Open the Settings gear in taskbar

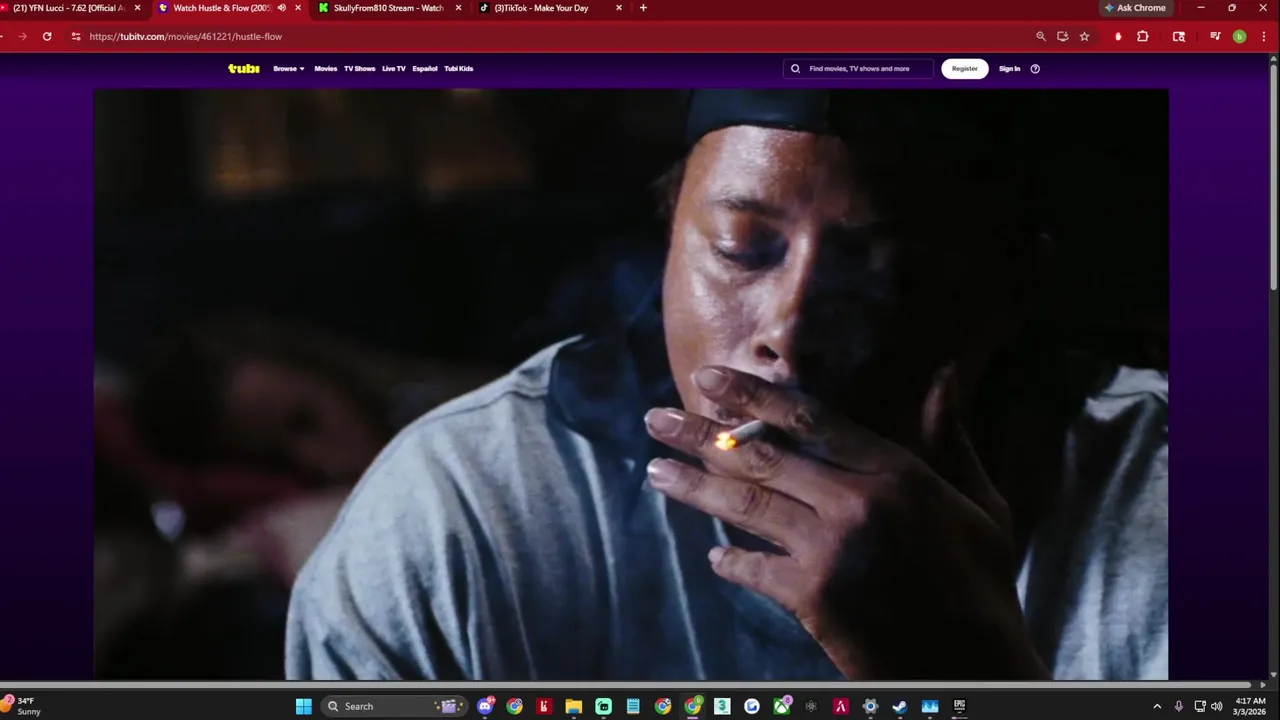point(870,706)
